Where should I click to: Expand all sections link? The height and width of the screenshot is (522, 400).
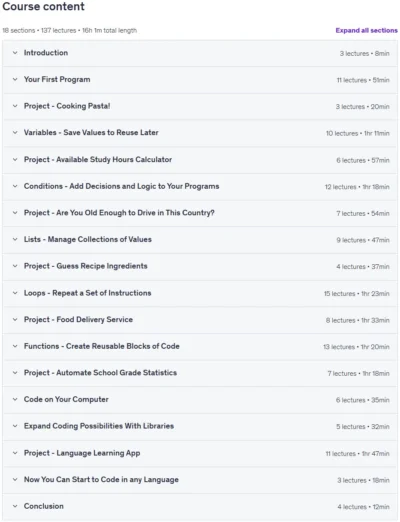[366, 30]
